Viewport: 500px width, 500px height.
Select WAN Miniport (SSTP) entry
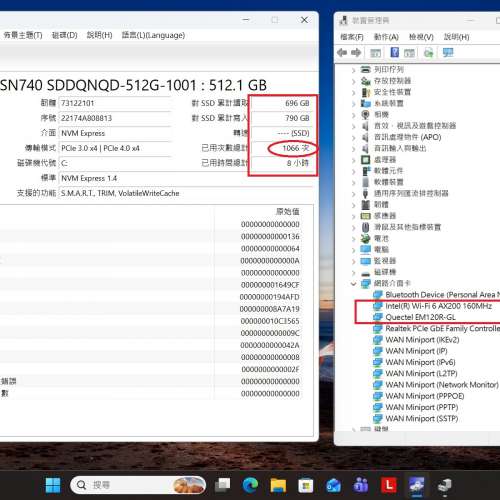pos(422,418)
